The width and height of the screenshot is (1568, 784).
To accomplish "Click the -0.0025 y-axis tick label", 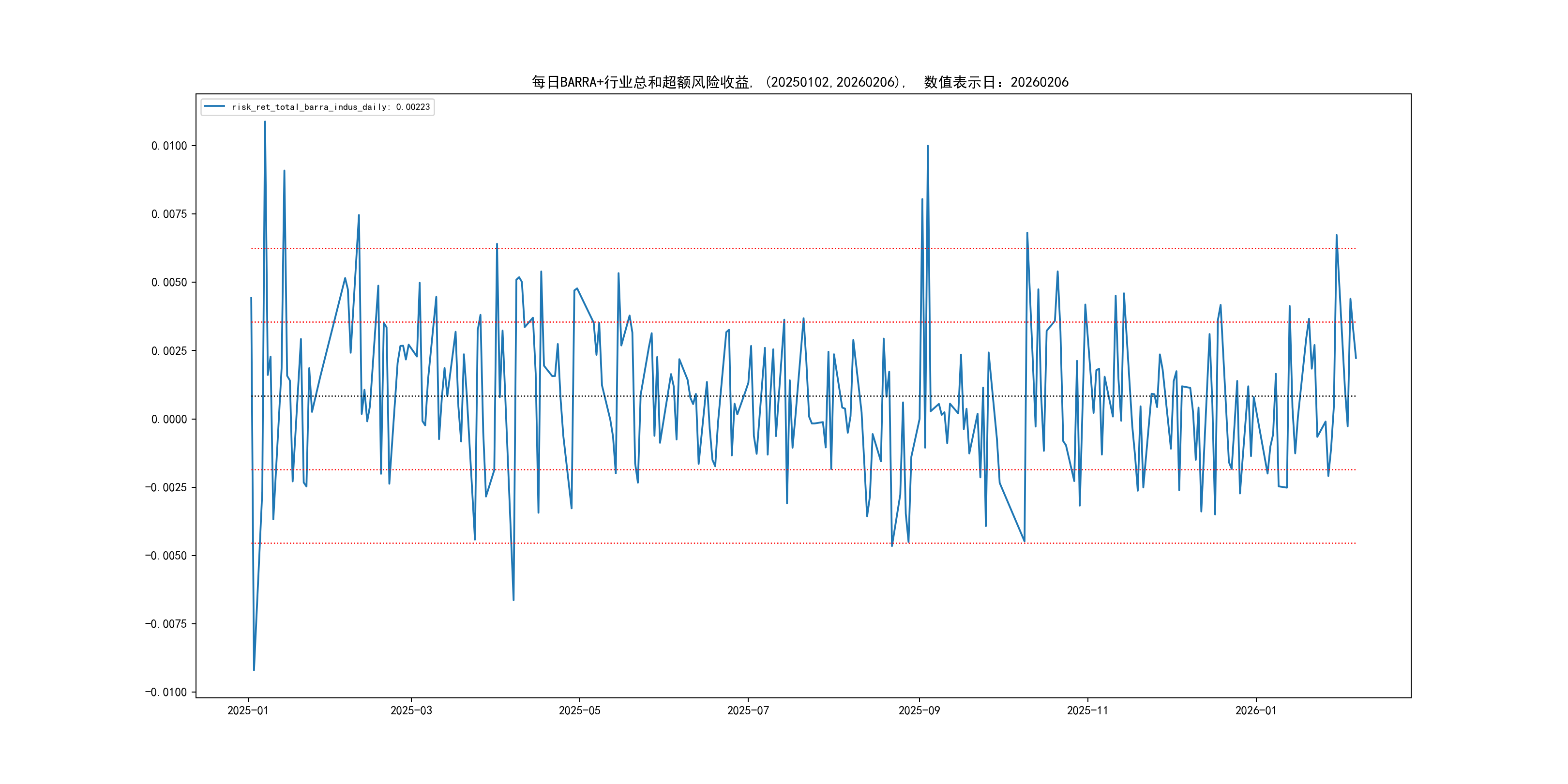I will coord(166,487).
